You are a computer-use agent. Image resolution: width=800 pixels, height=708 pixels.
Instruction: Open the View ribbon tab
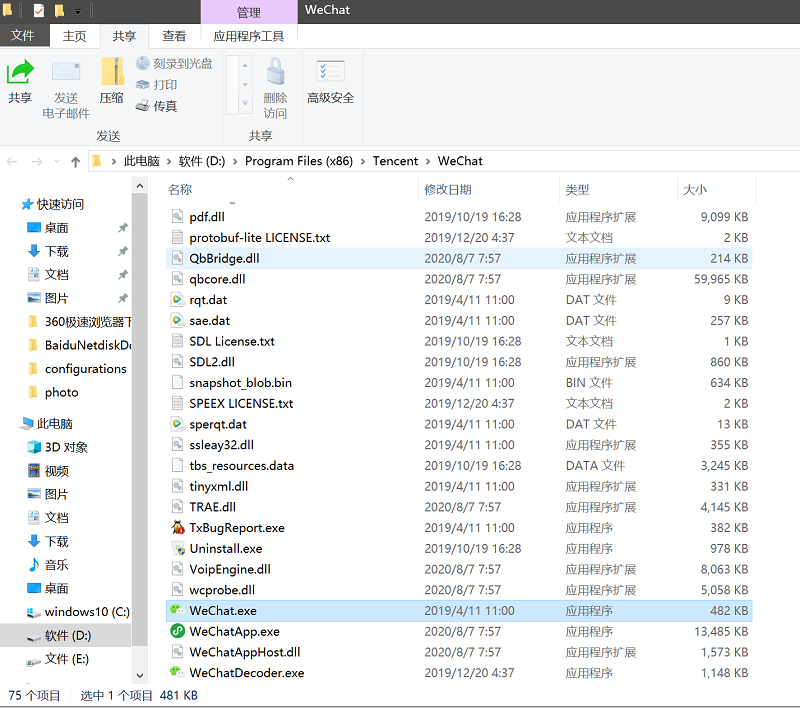[174, 36]
